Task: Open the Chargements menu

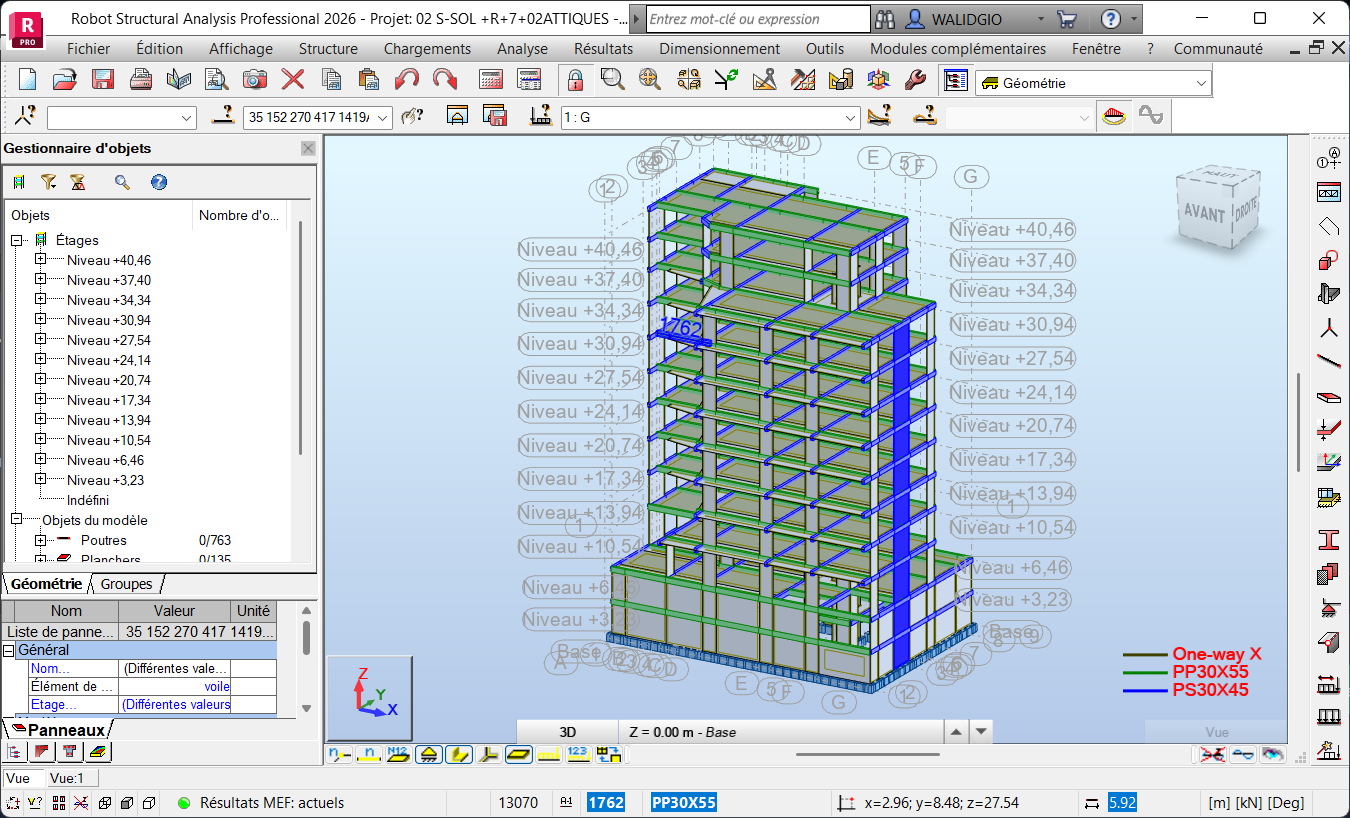Action: click(426, 48)
